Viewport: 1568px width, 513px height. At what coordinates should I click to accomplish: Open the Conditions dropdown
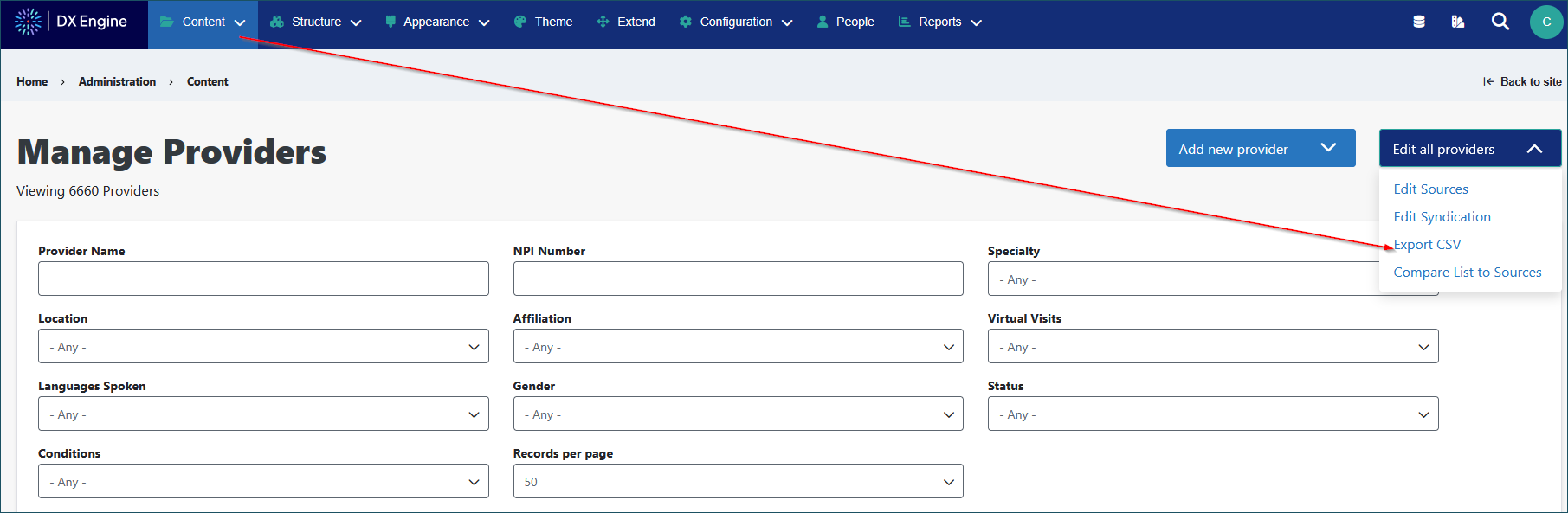click(263, 481)
